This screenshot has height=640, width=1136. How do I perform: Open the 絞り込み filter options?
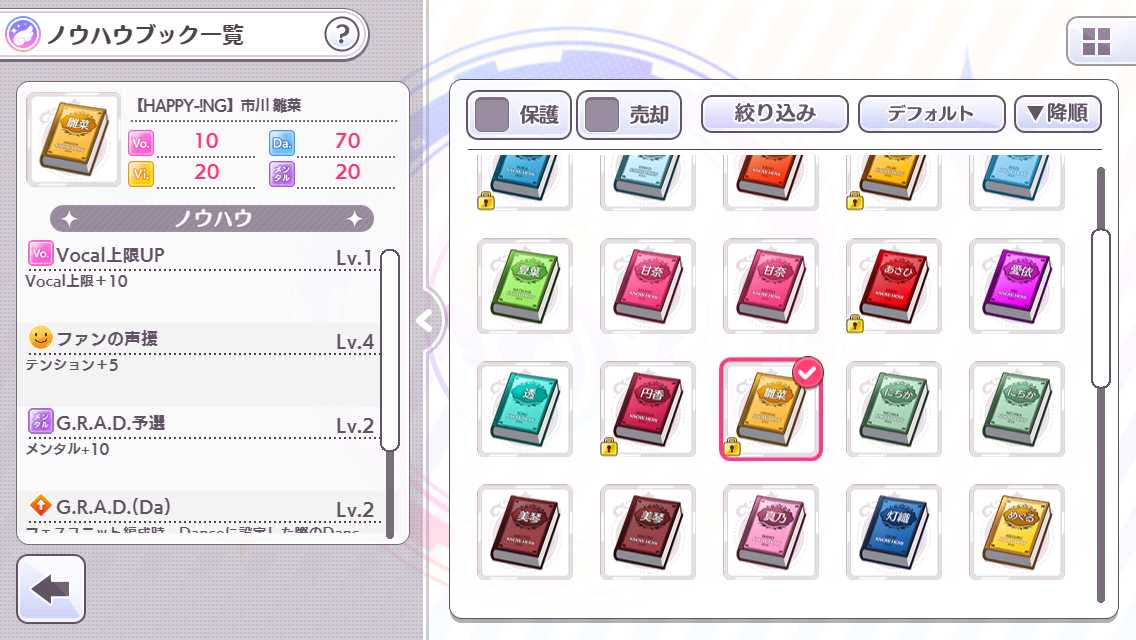coord(774,114)
